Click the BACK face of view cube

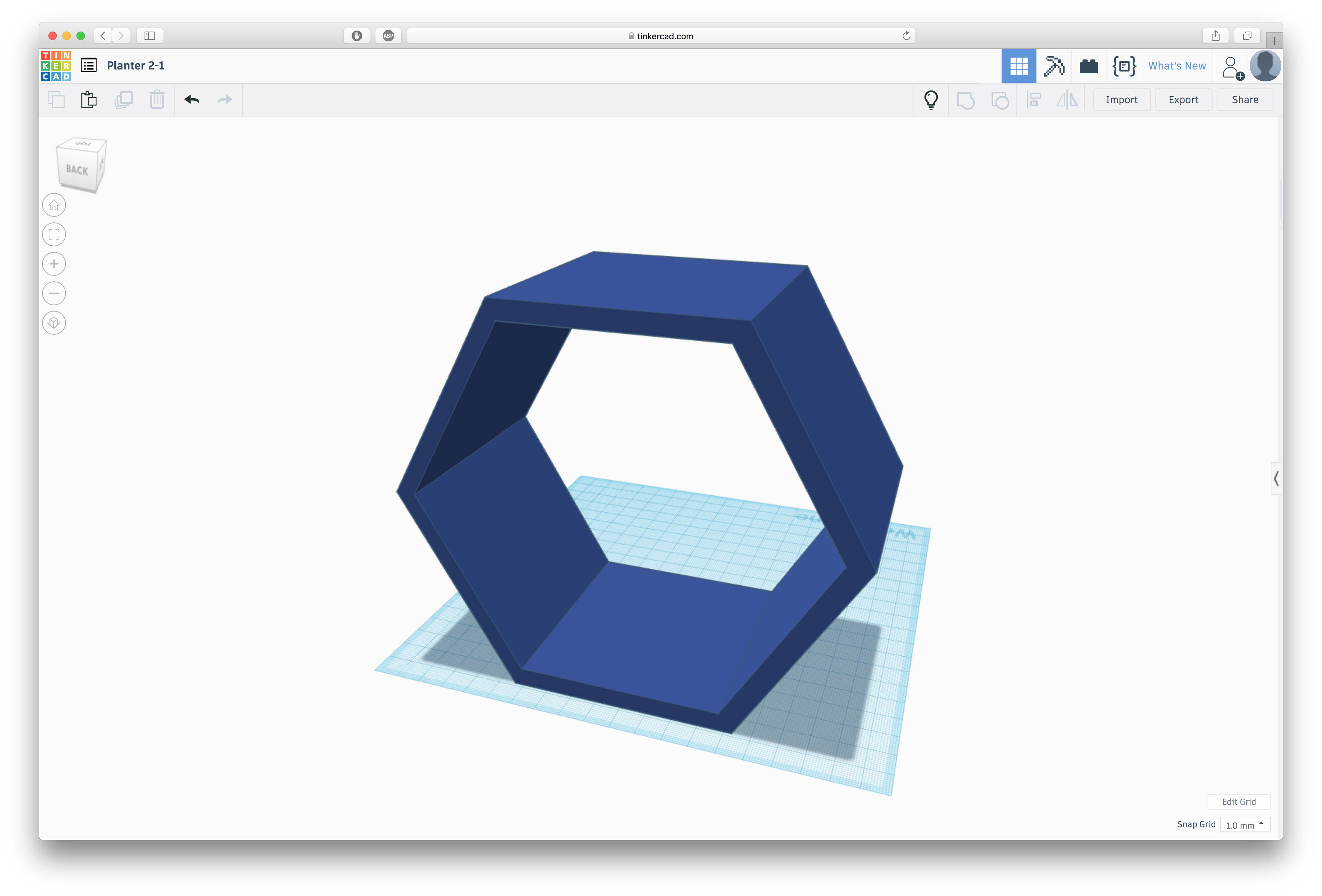[77, 169]
